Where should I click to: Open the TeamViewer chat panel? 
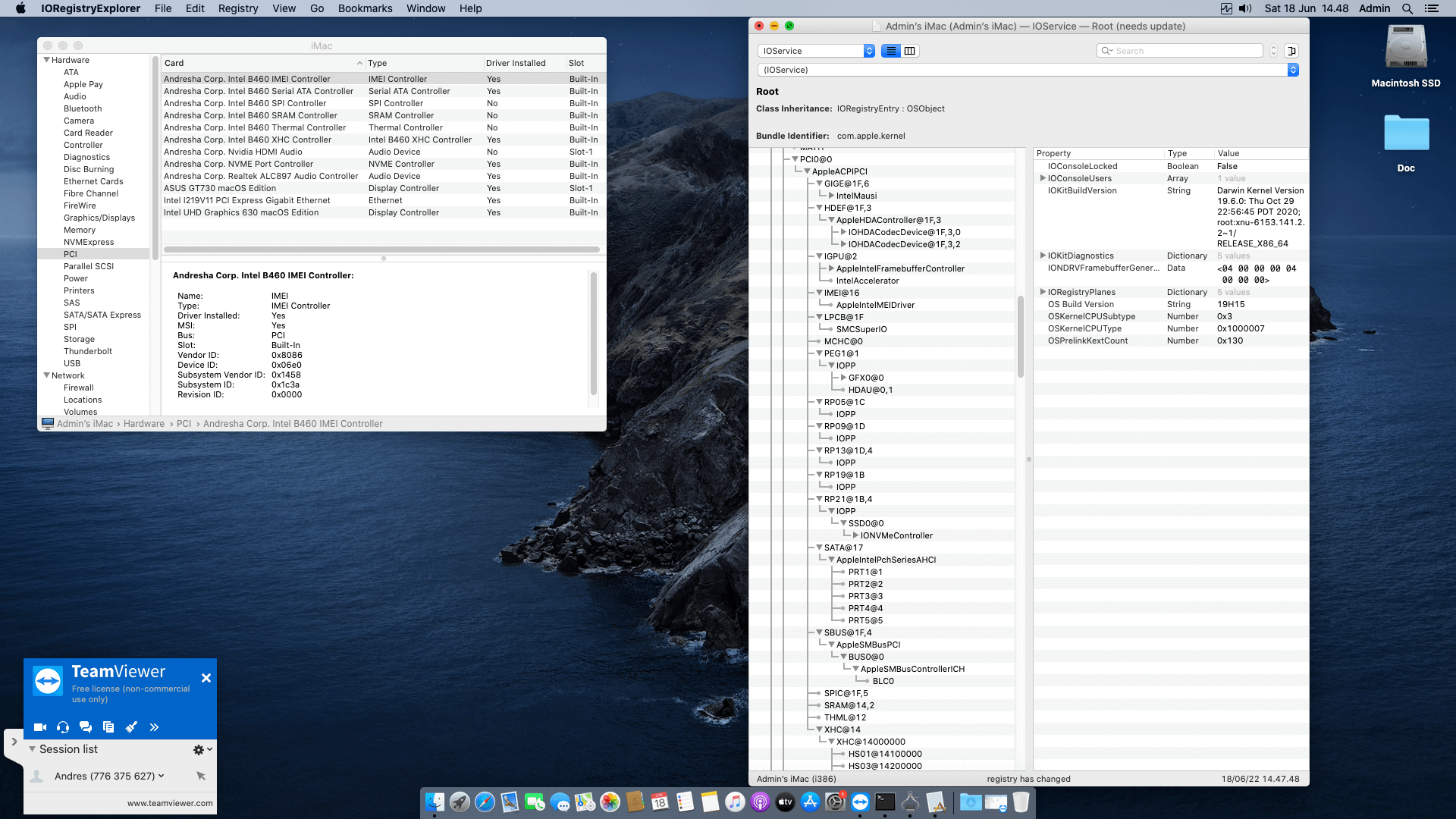86,726
